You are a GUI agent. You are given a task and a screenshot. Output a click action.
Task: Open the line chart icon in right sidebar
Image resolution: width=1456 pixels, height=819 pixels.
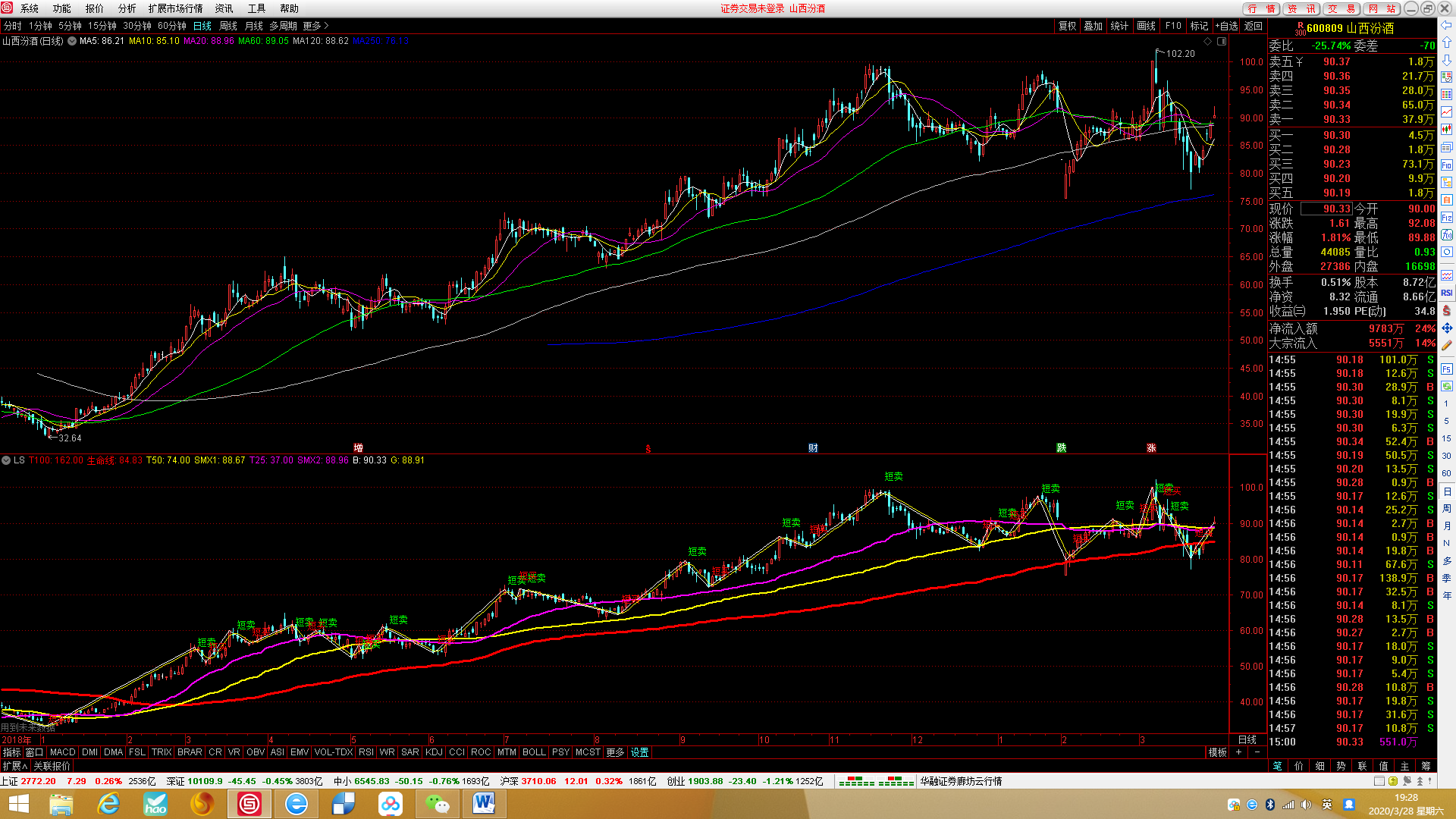coord(1447,112)
